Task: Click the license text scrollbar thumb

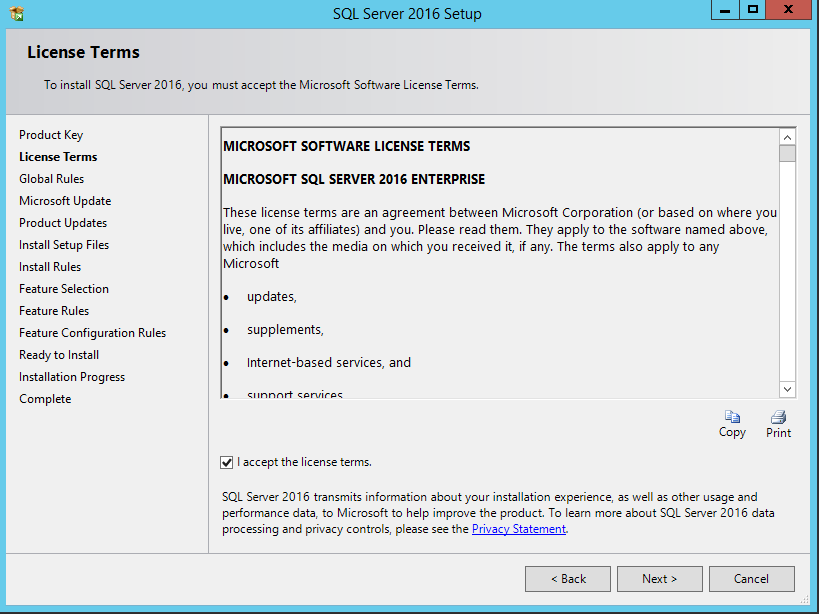Action: pos(787,154)
